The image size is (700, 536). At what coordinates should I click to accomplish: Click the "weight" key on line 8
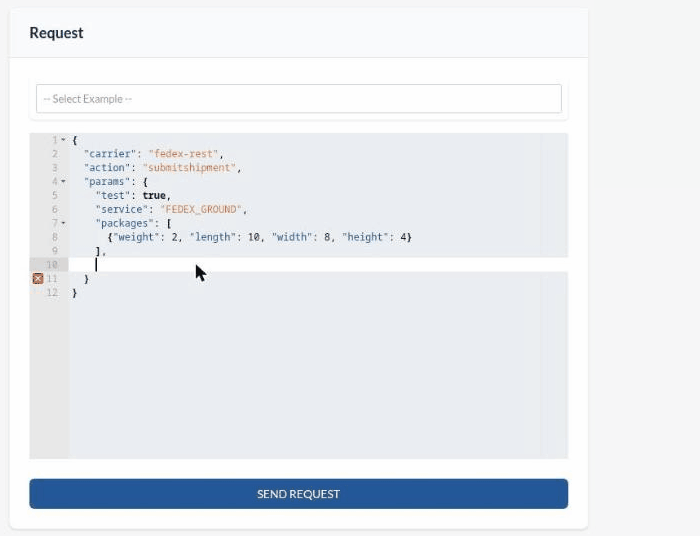pyautogui.click(x=136, y=237)
